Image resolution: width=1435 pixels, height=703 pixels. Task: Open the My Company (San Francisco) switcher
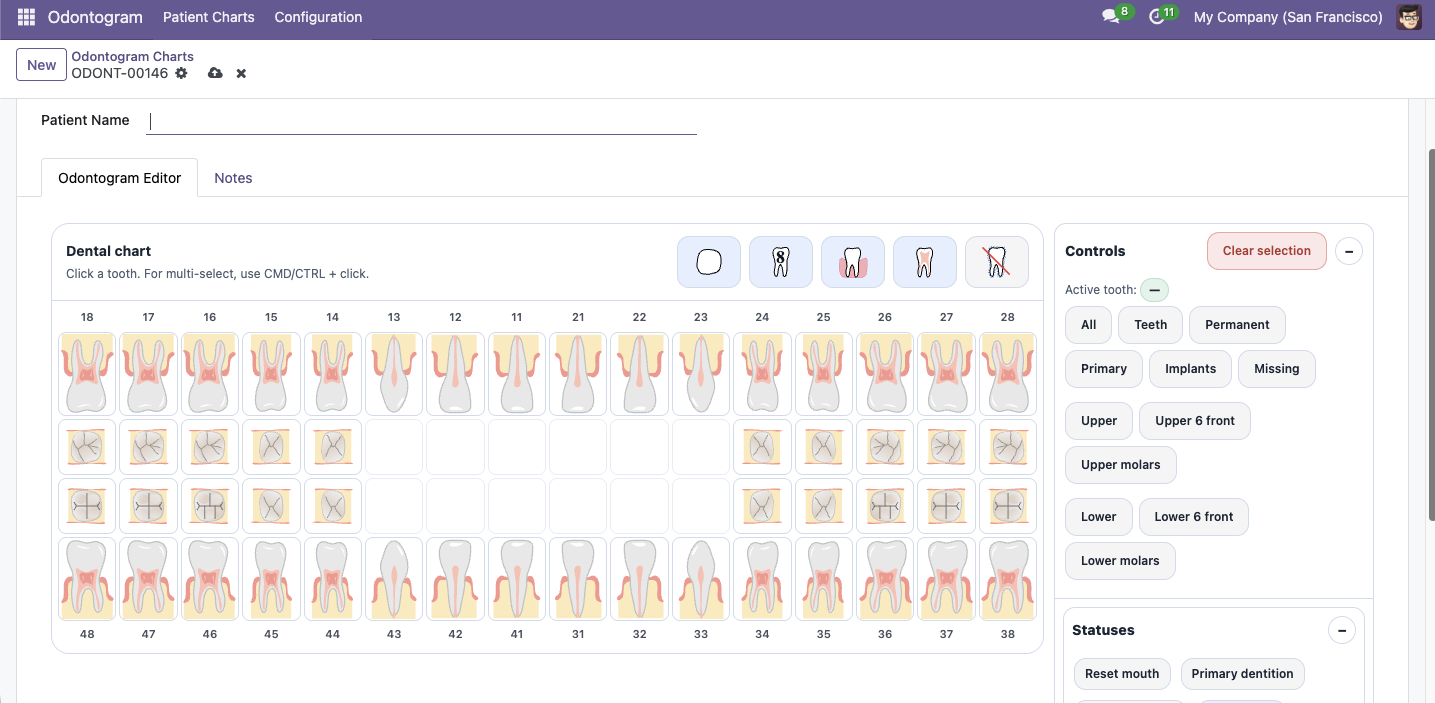[x=1288, y=17]
